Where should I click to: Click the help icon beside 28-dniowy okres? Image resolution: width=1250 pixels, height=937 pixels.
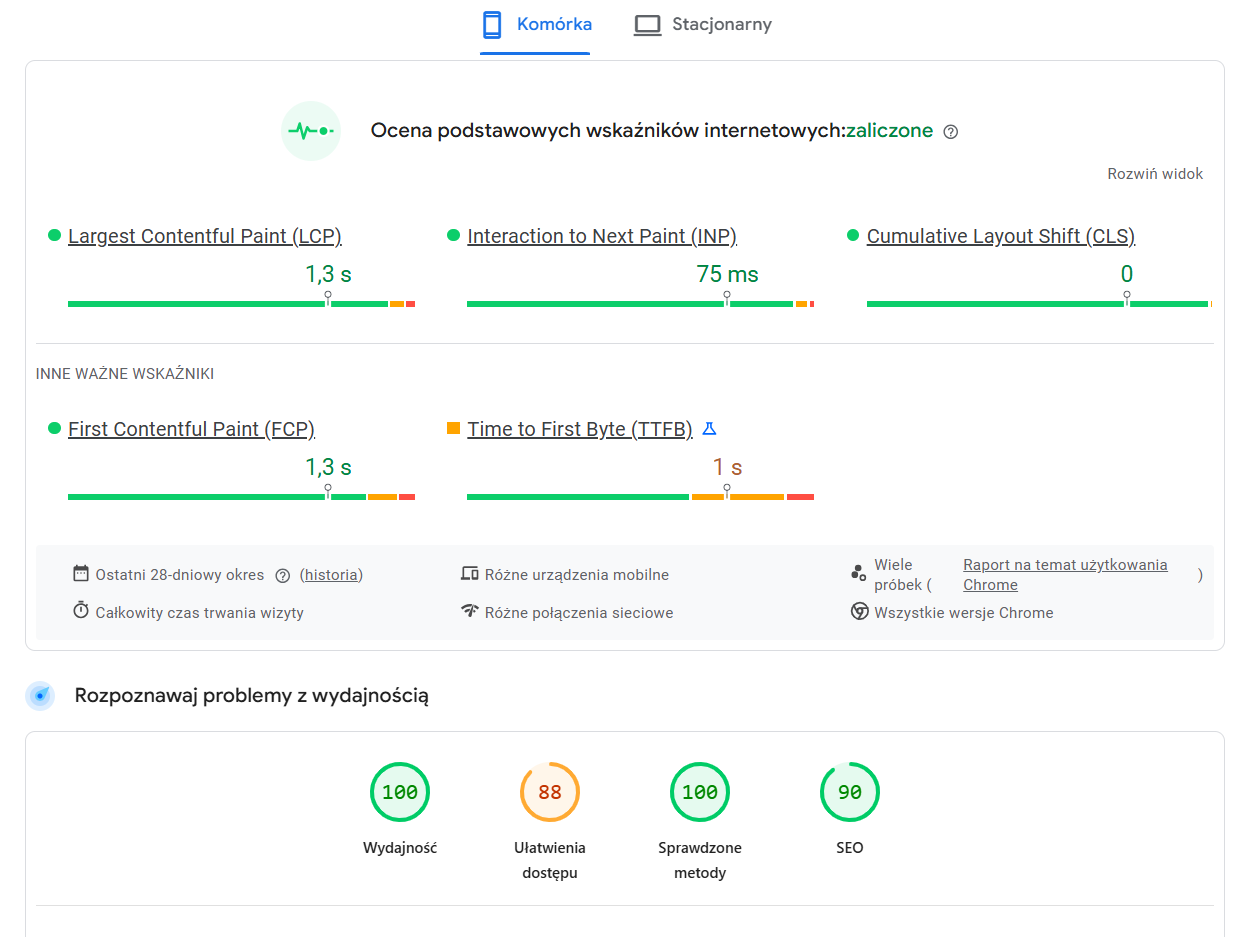click(282, 576)
